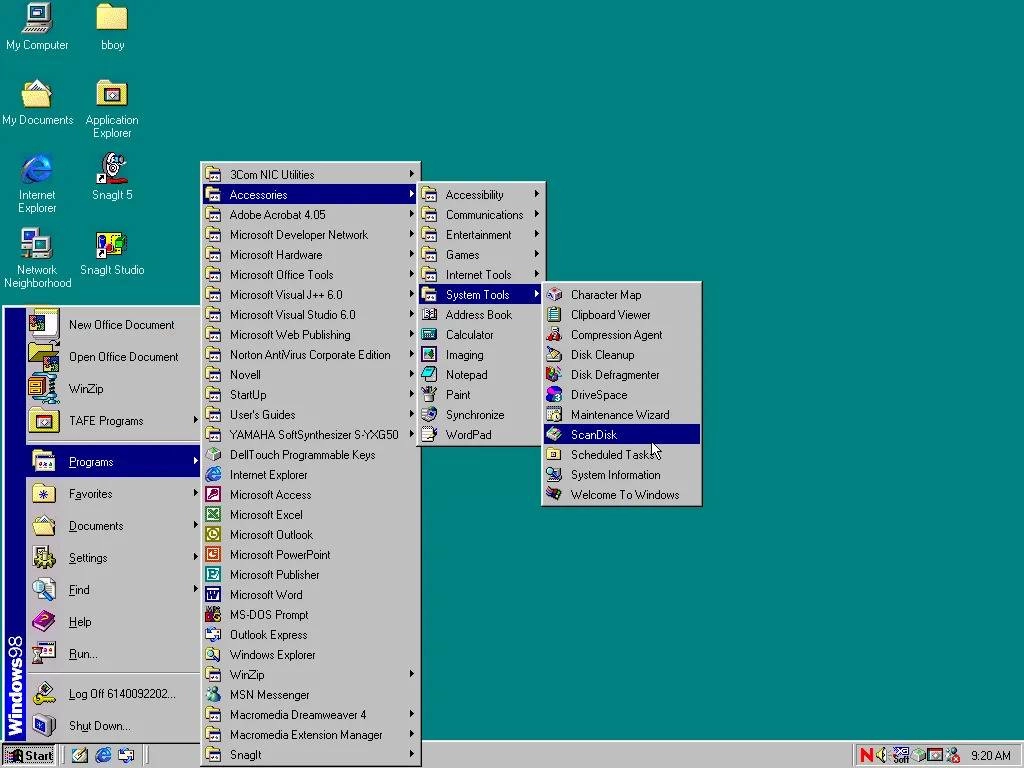
Task: Click the clock showing 9:20 AM
Action: coord(991,756)
